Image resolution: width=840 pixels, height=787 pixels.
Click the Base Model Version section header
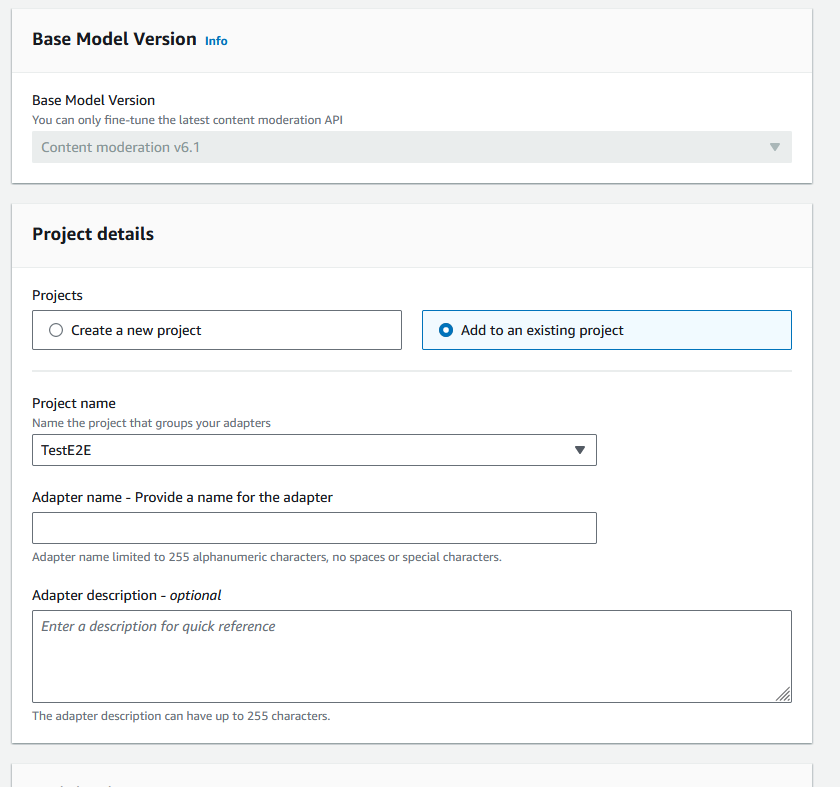tap(113, 39)
